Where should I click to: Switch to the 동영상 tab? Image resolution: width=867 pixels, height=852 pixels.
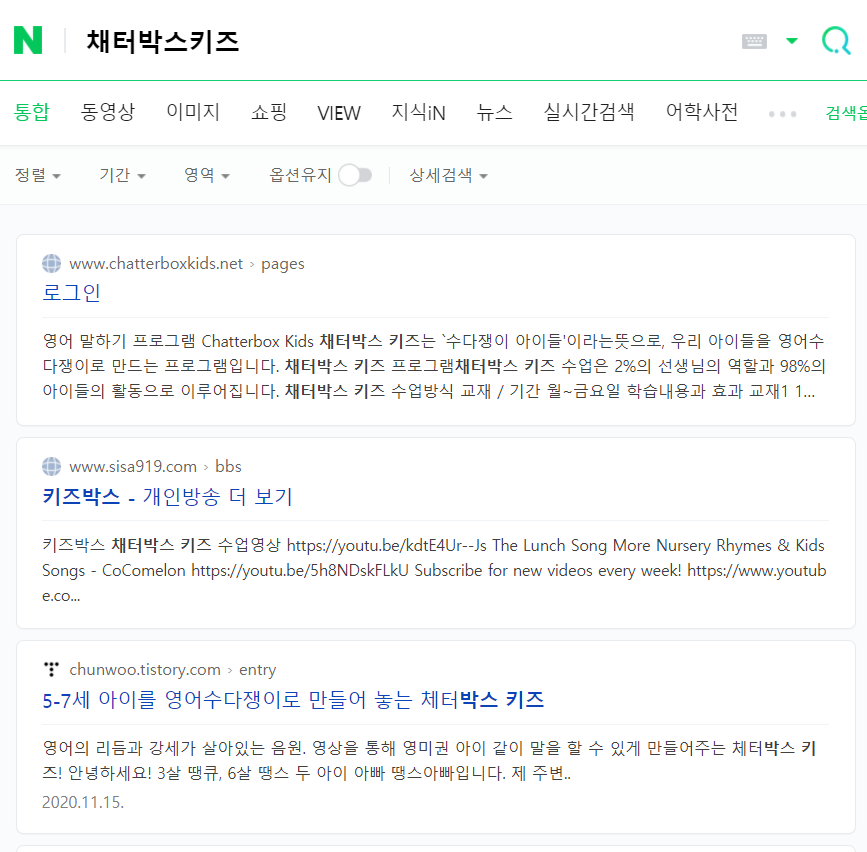coord(108,112)
